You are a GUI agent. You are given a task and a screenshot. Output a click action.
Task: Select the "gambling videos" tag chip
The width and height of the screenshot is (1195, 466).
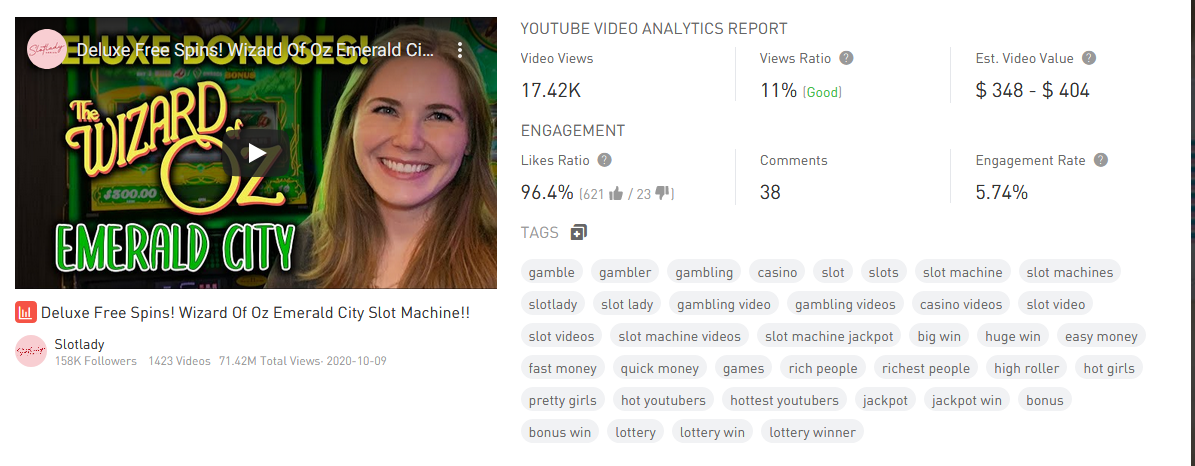845,304
